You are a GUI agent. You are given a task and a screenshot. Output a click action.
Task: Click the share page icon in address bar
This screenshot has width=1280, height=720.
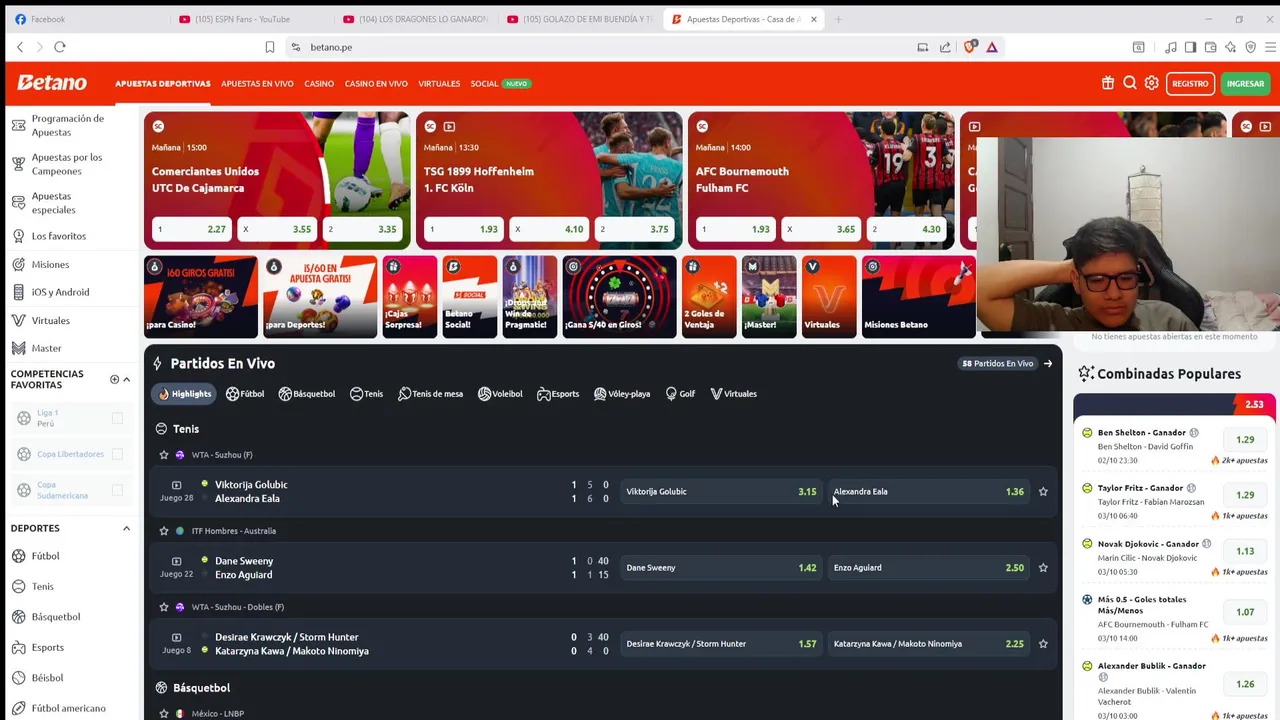945,47
